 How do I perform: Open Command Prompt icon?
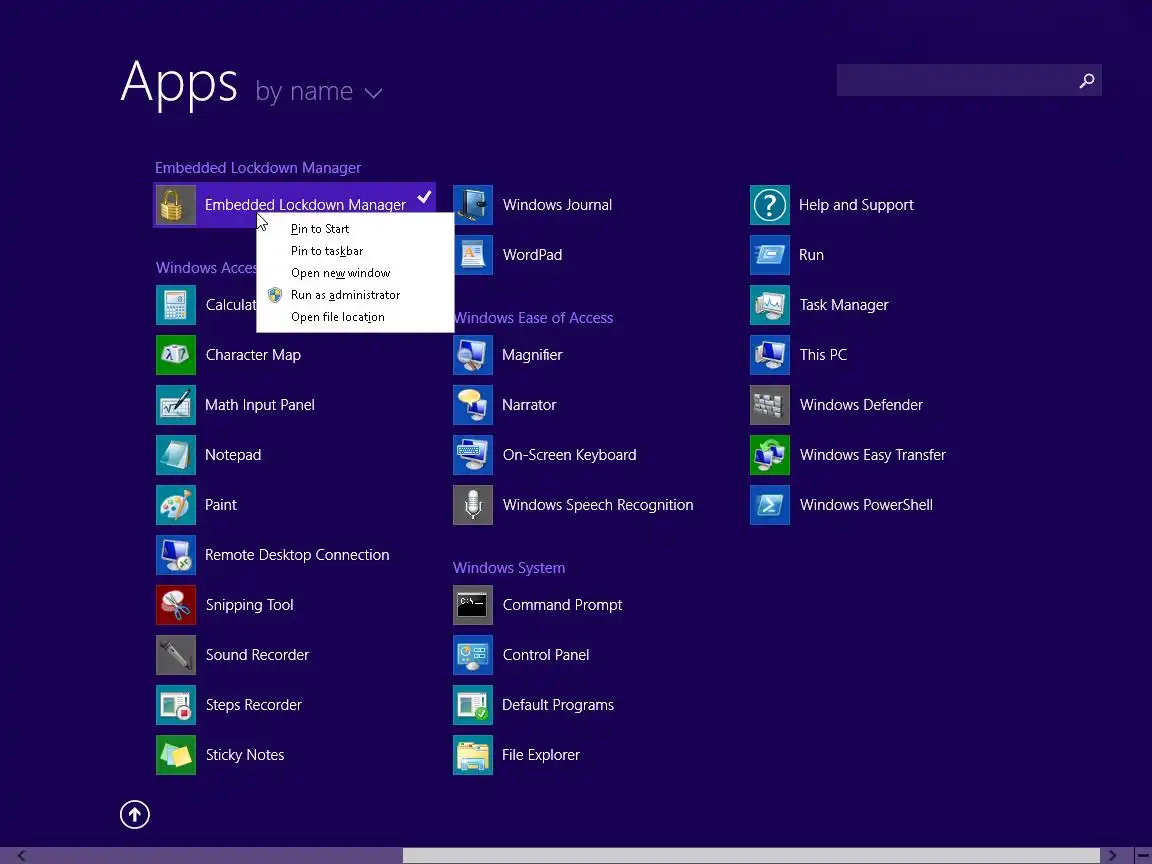pyautogui.click(x=472, y=605)
